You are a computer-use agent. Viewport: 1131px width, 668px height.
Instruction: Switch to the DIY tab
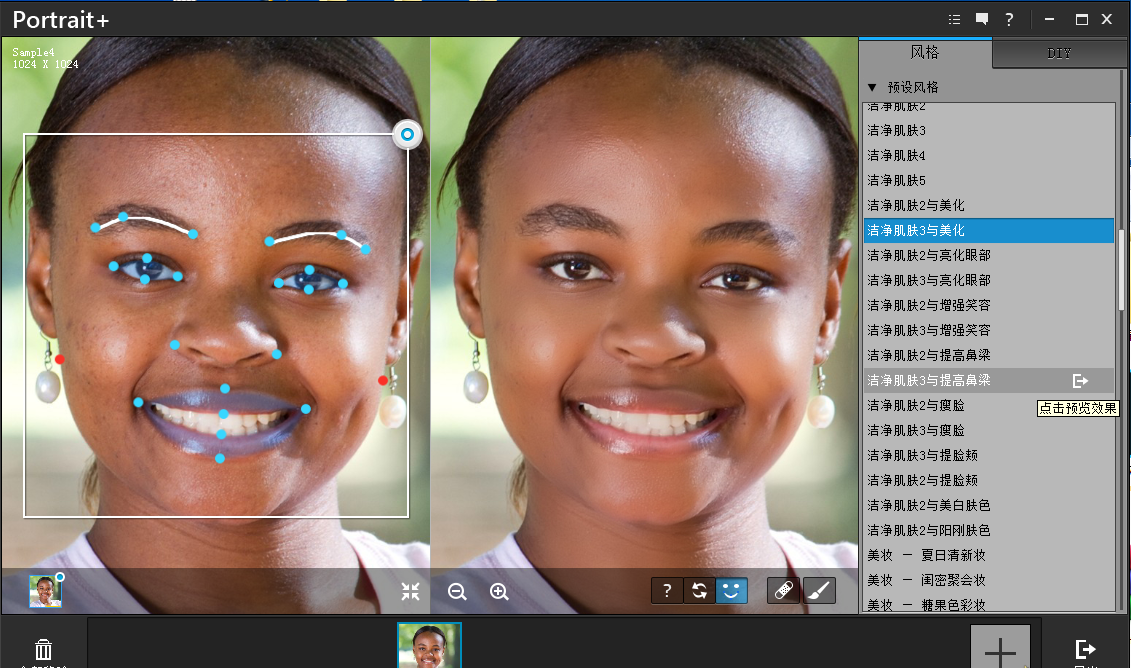point(1059,54)
